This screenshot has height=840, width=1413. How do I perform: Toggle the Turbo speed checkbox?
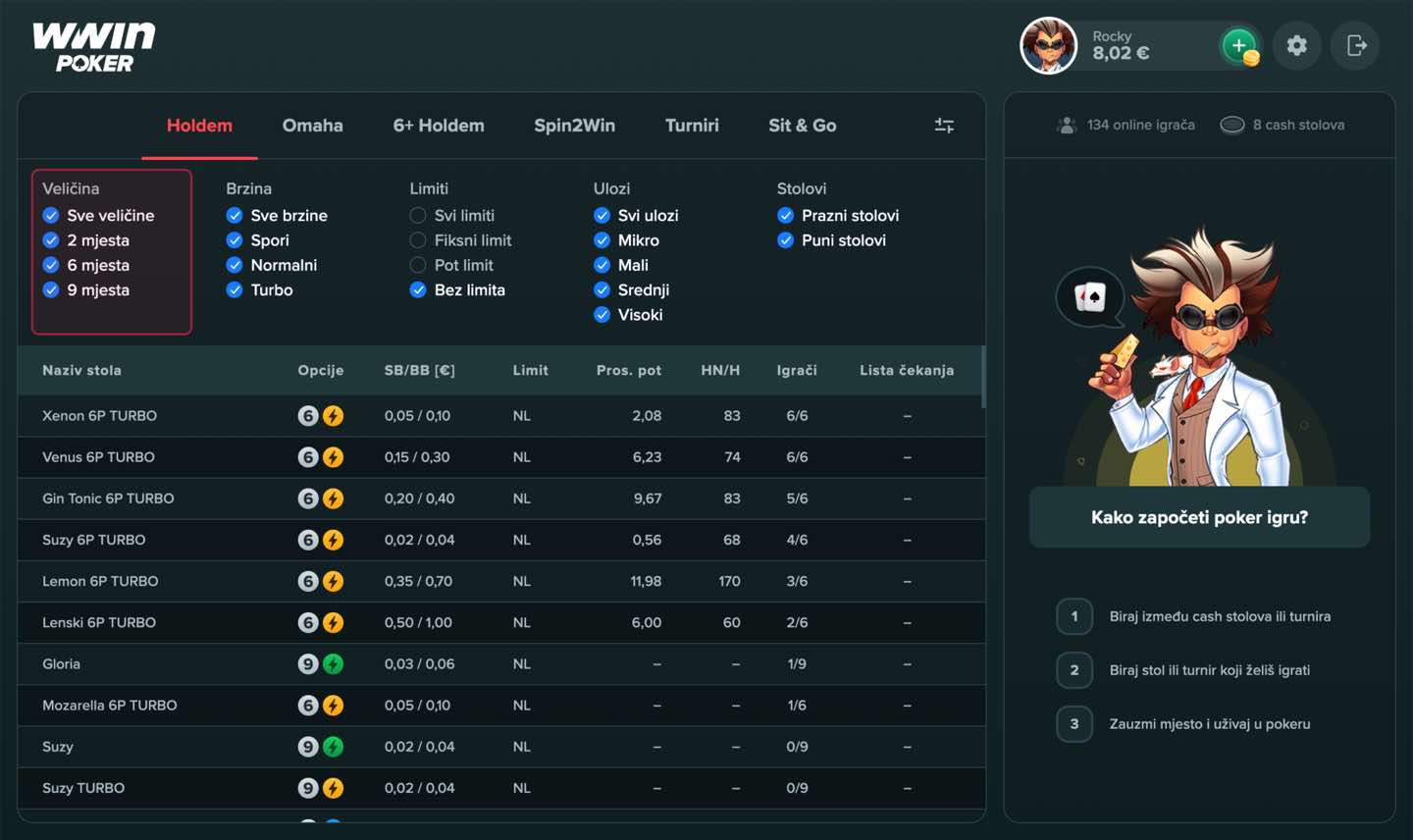[235, 290]
